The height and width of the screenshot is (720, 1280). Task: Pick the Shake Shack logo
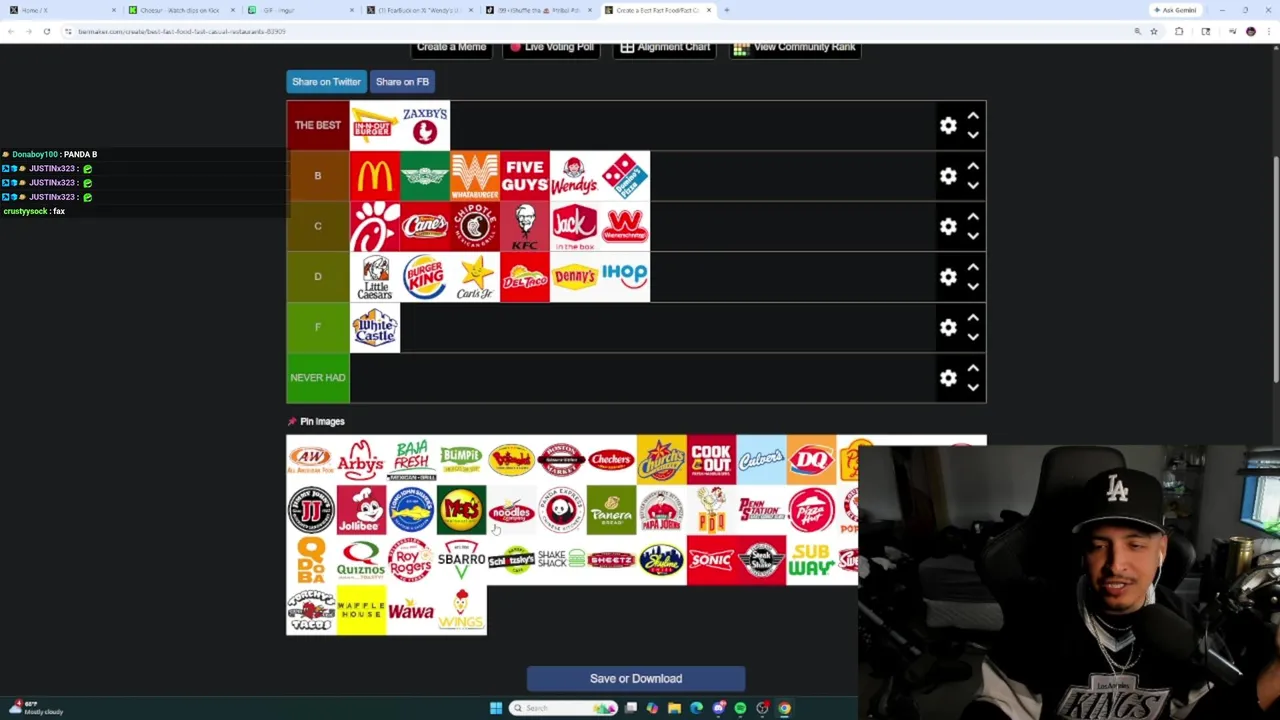coord(561,560)
